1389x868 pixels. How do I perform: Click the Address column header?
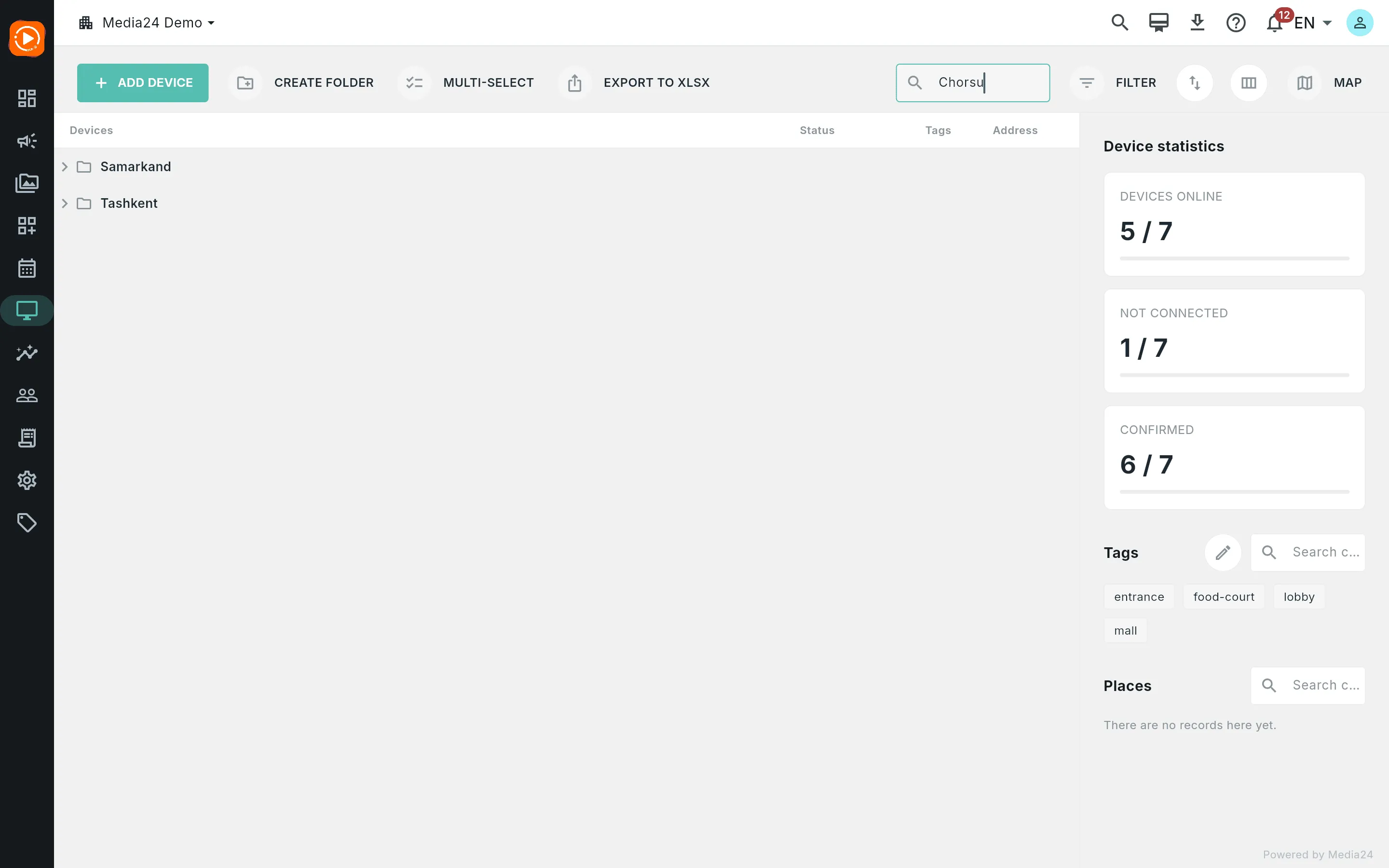pos(1015,130)
